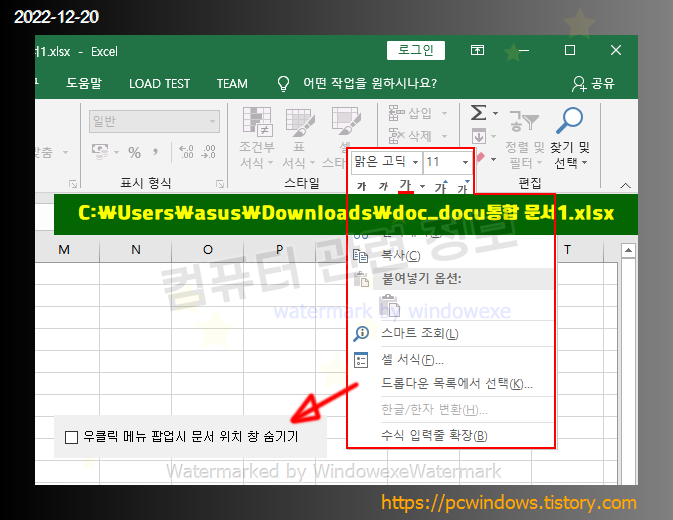Apply comma style formatting
The width and height of the screenshot is (673, 520).
pyautogui.click(x=155, y=152)
